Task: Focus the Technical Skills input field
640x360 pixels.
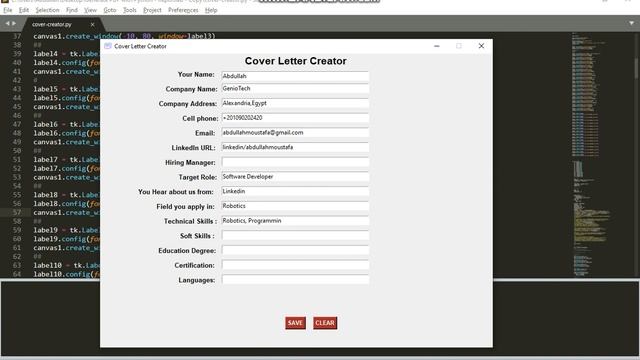Action: click(x=295, y=221)
